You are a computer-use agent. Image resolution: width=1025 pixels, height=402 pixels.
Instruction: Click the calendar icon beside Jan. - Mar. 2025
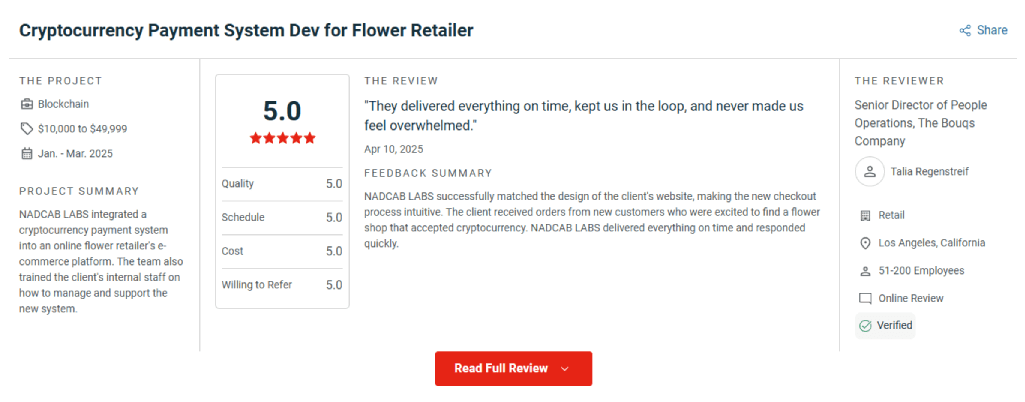click(x=27, y=154)
